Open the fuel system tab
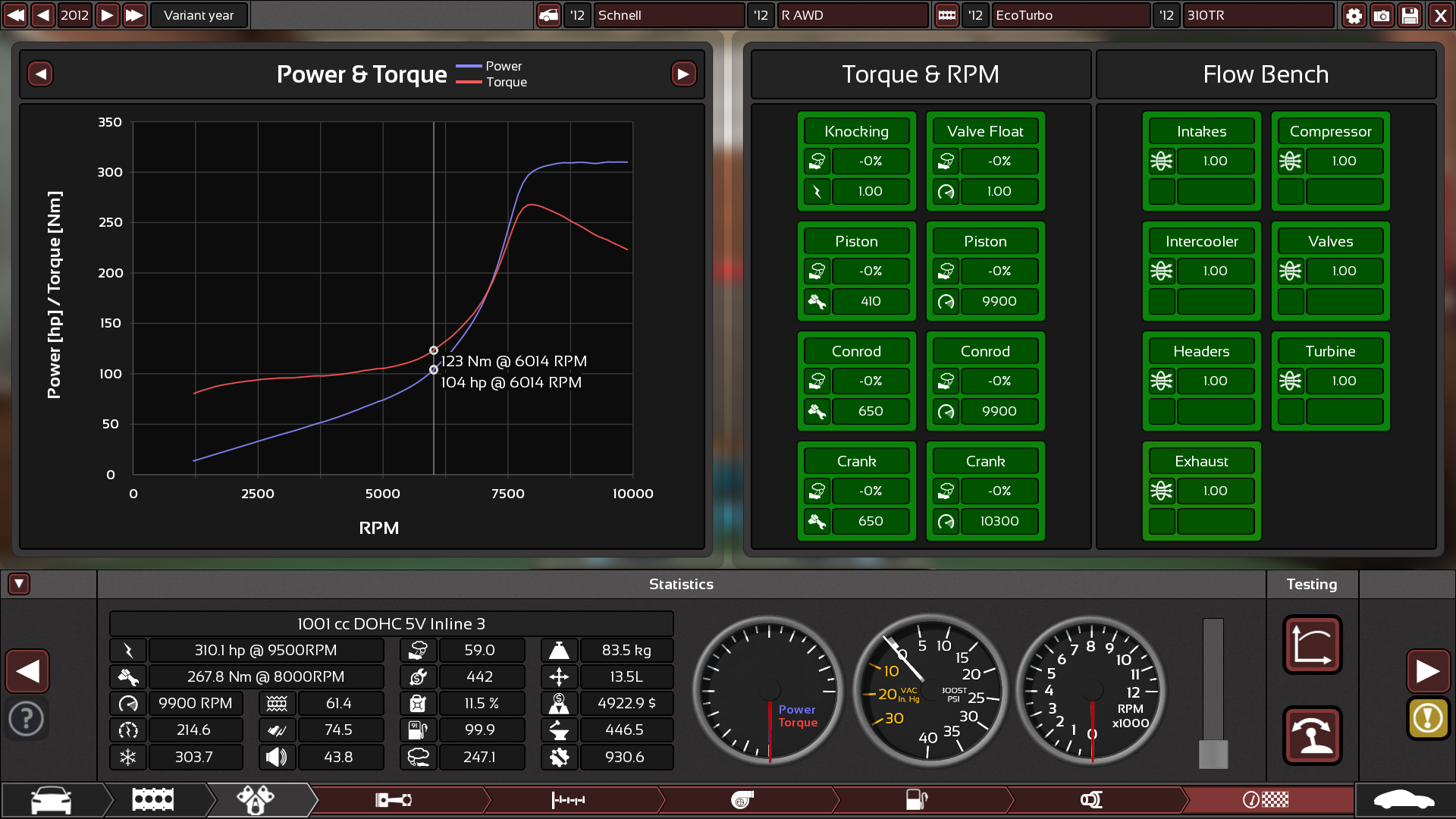The image size is (1456, 819). 917,800
